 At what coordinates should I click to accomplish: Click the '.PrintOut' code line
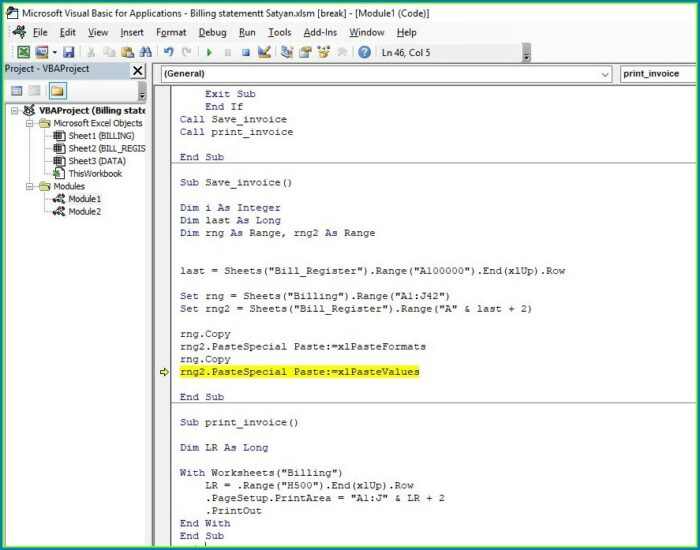(x=233, y=510)
